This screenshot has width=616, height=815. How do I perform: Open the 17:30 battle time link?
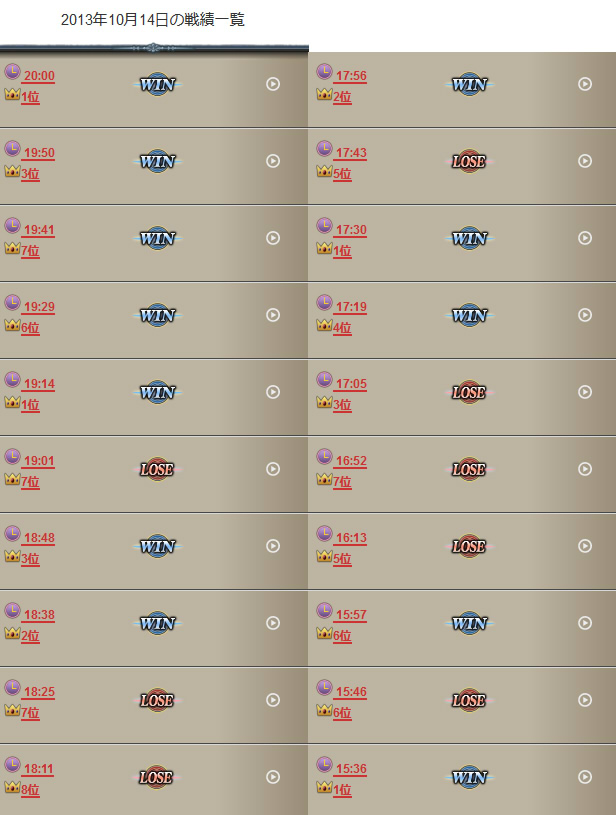351,230
